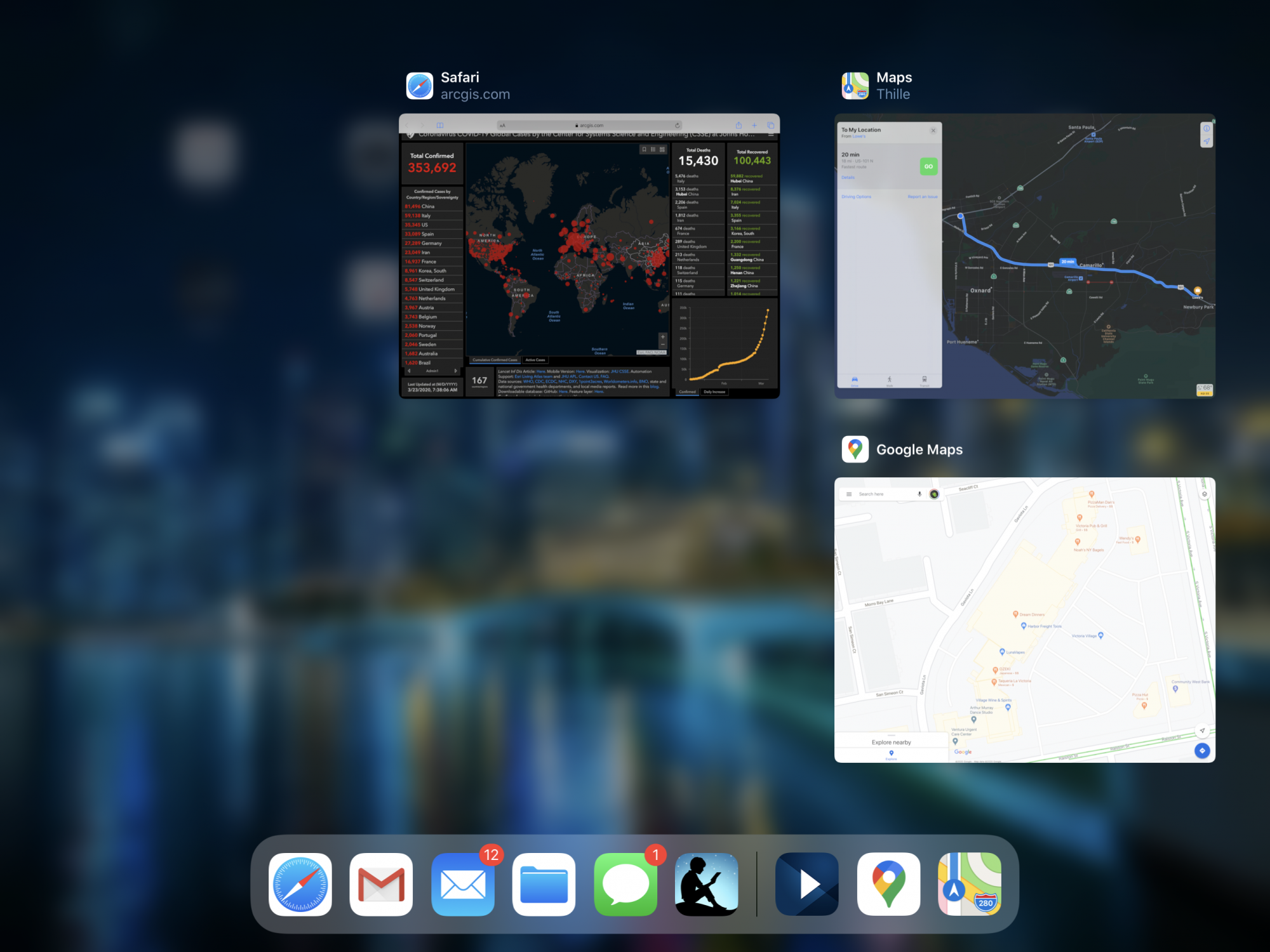This screenshot has width=1270, height=952.
Task: Open the Files app icon
Action: [544, 884]
